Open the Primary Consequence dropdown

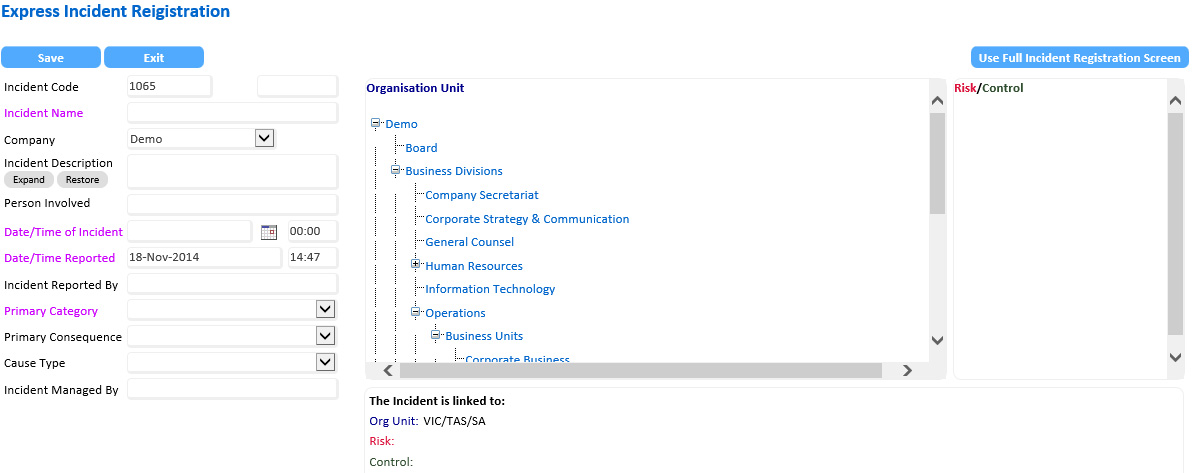pyautogui.click(x=324, y=336)
